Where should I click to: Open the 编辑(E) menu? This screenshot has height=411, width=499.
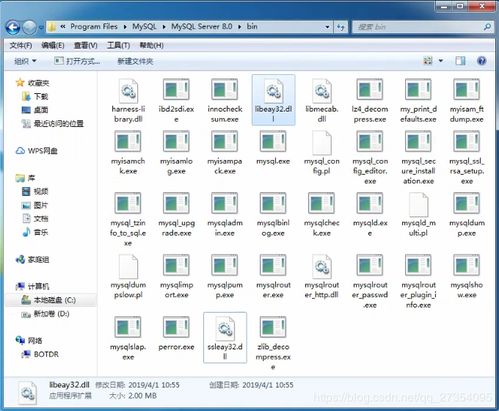[x=53, y=45]
